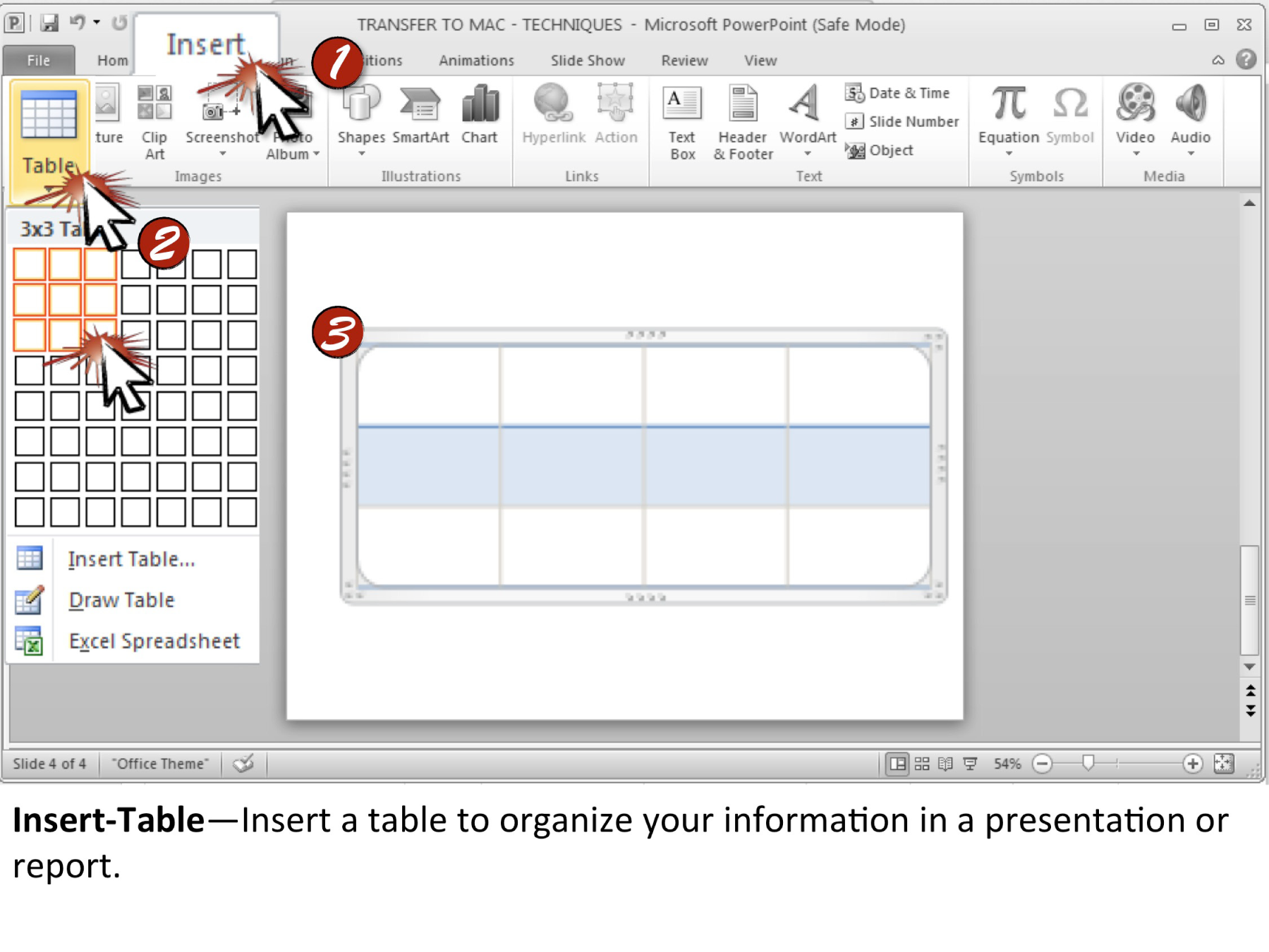Insert a SmartArt graphic
This screenshot has width=1269, height=952.
[x=420, y=115]
